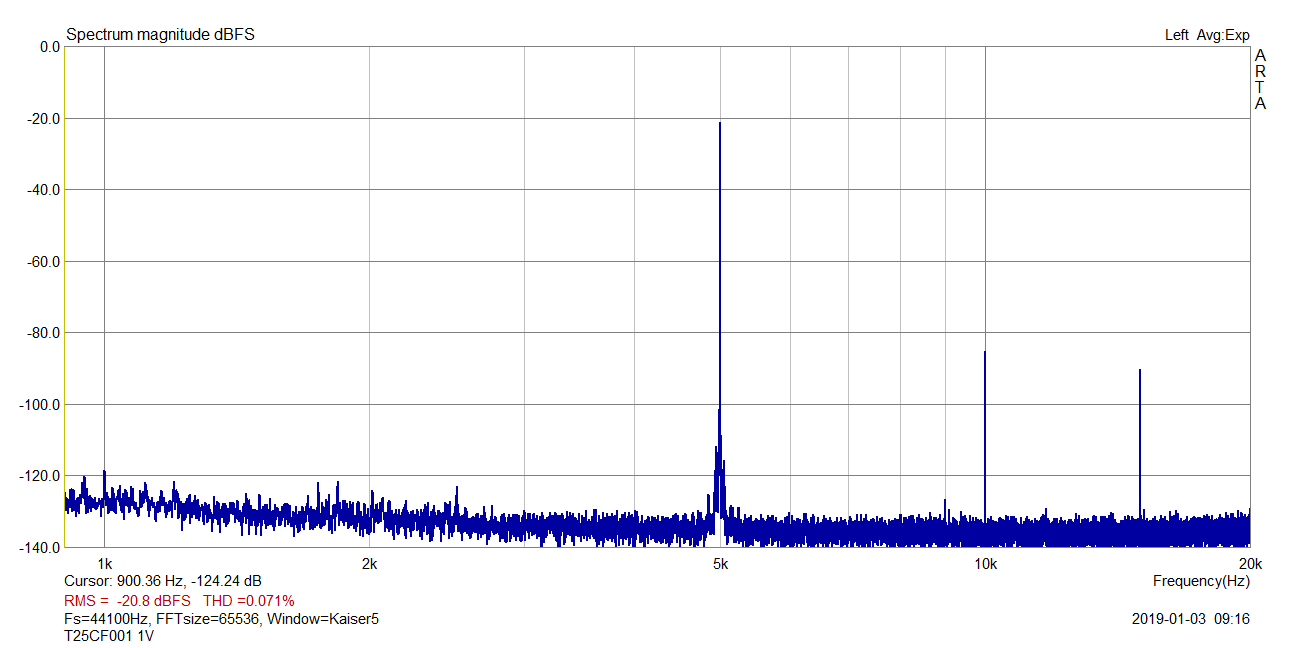This screenshot has height=648, width=1314.
Task: Click the '-120.0' y-axis label
Action: tap(40, 476)
